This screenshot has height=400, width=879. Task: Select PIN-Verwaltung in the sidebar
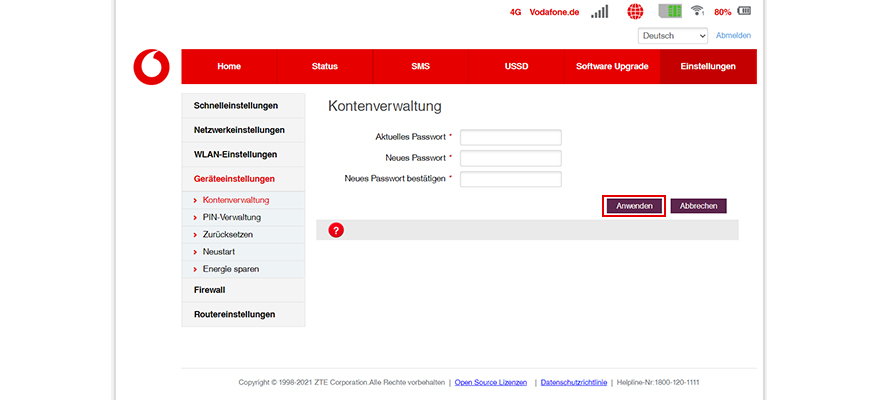tap(231, 217)
